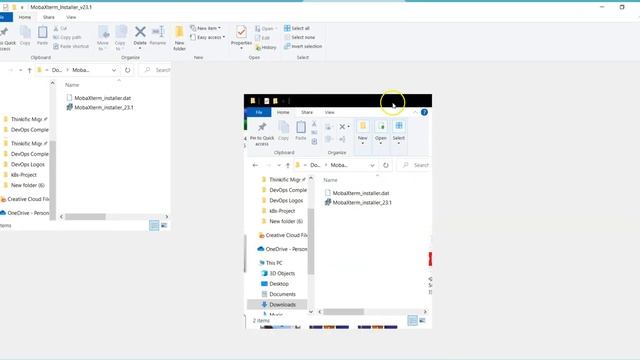Collapse the ribbon in the front window
Screen dimensions: 640x360
pyautogui.click(x=415, y=112)
